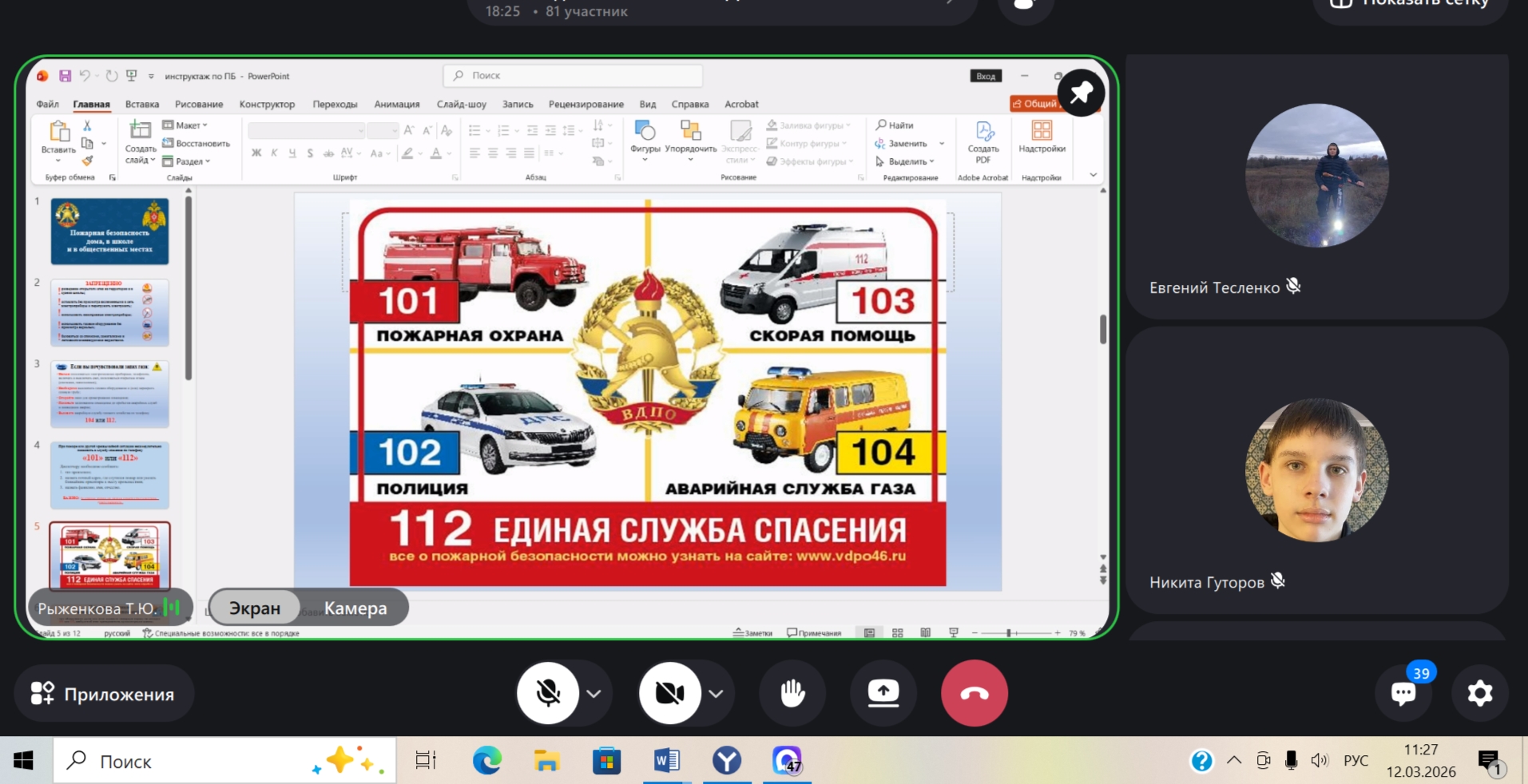
Task: Expand camera options chevron
Action: point(716,694)
